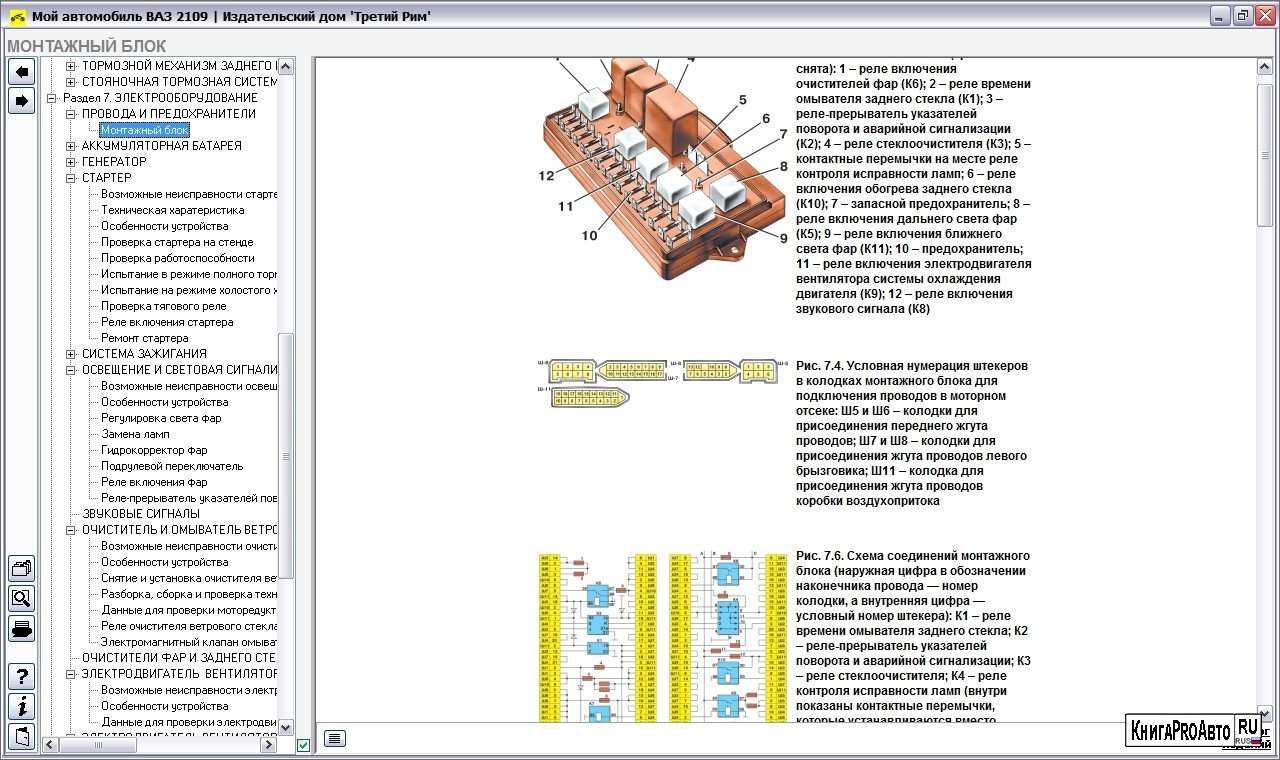Select ОЧИСТИТЕЛИ ФАР И ЗАДНЕГО СТЕКЛА
The image size is (1280, 760).
click(x=180, y=658)
